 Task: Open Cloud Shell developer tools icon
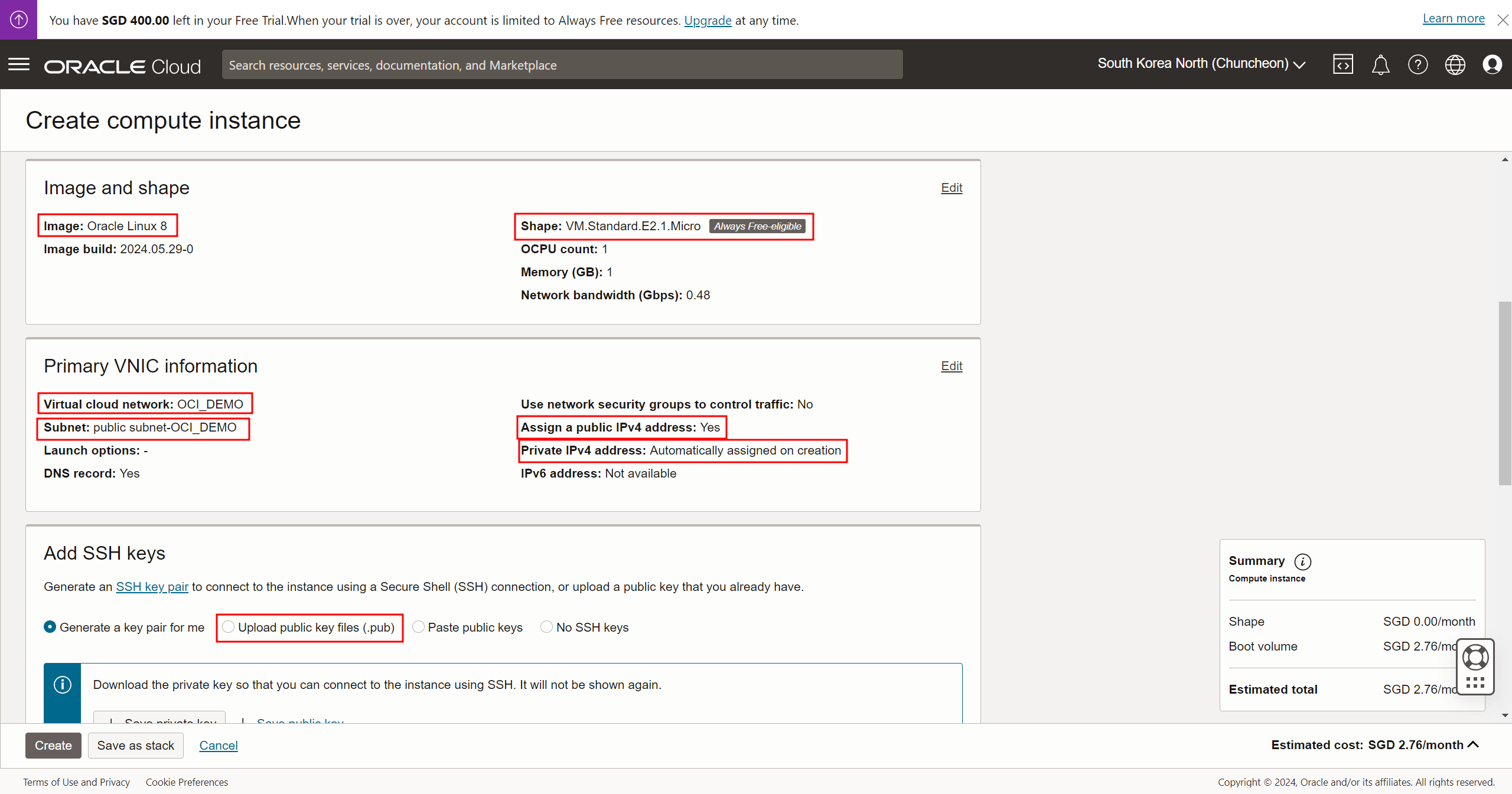(1342, 64)
